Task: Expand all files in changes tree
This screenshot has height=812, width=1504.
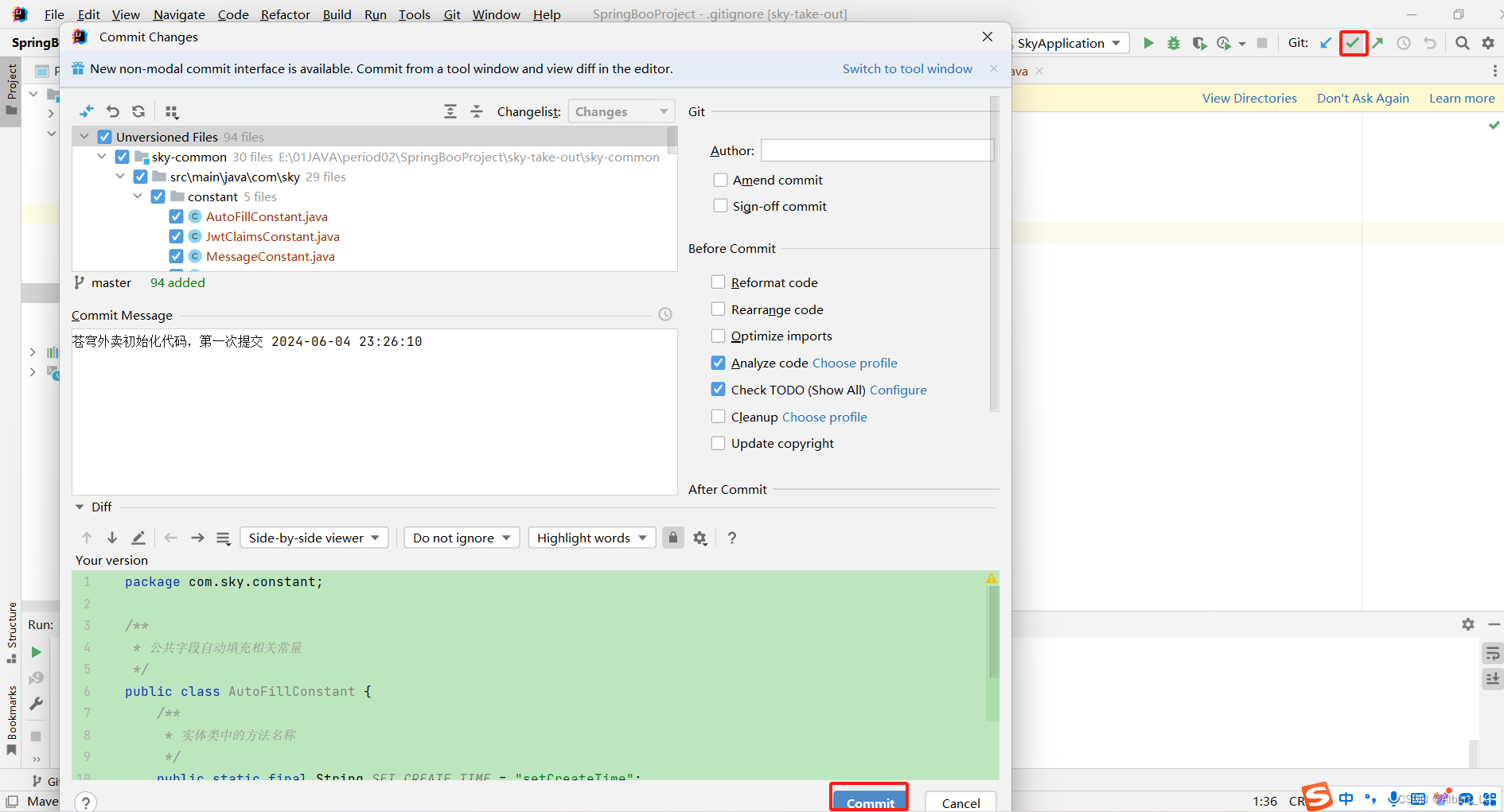Action: point(450,111)
